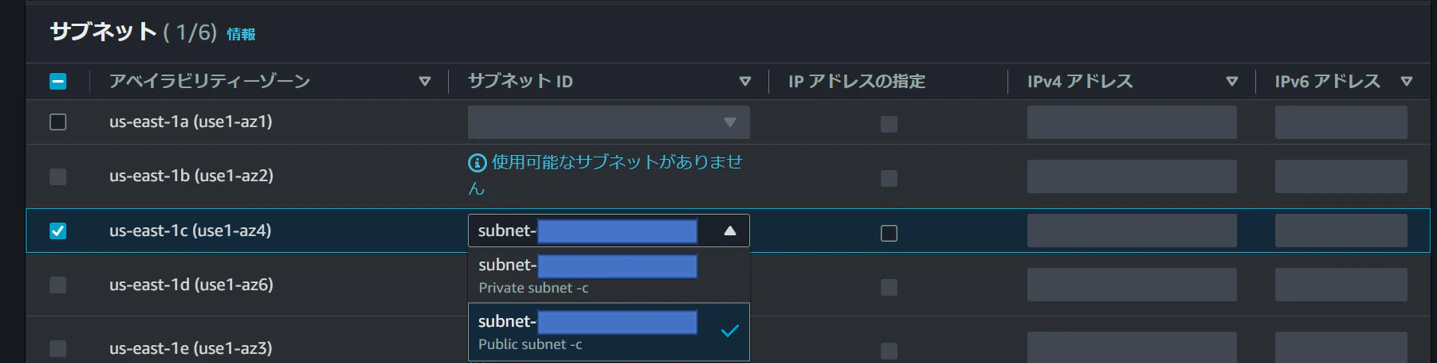The image size is (1437, 363).
Task: Click the 使用可能なサブネットがありません message
Action: pyautogui.click(x=606, y=174)
